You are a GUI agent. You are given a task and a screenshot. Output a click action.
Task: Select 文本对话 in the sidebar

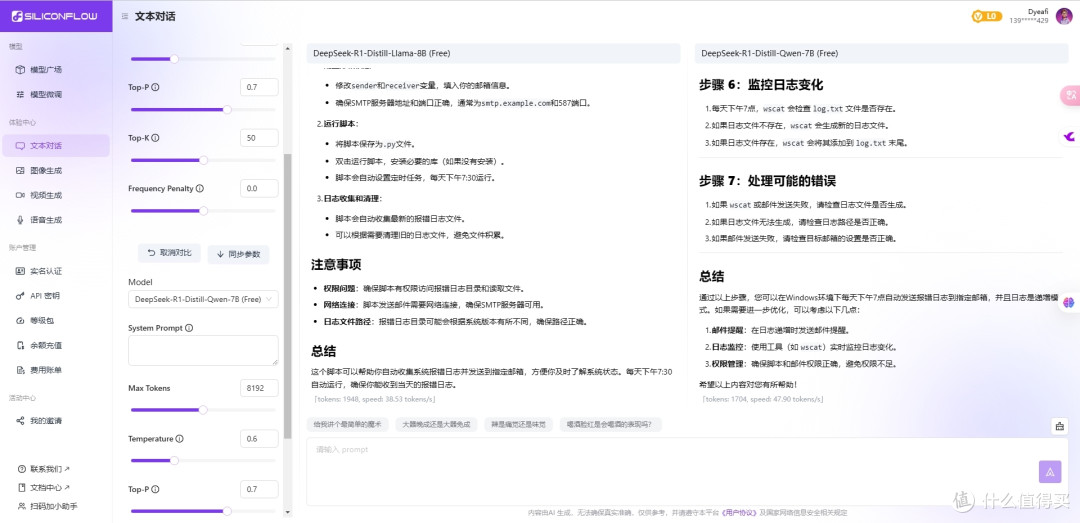[55, 145]
